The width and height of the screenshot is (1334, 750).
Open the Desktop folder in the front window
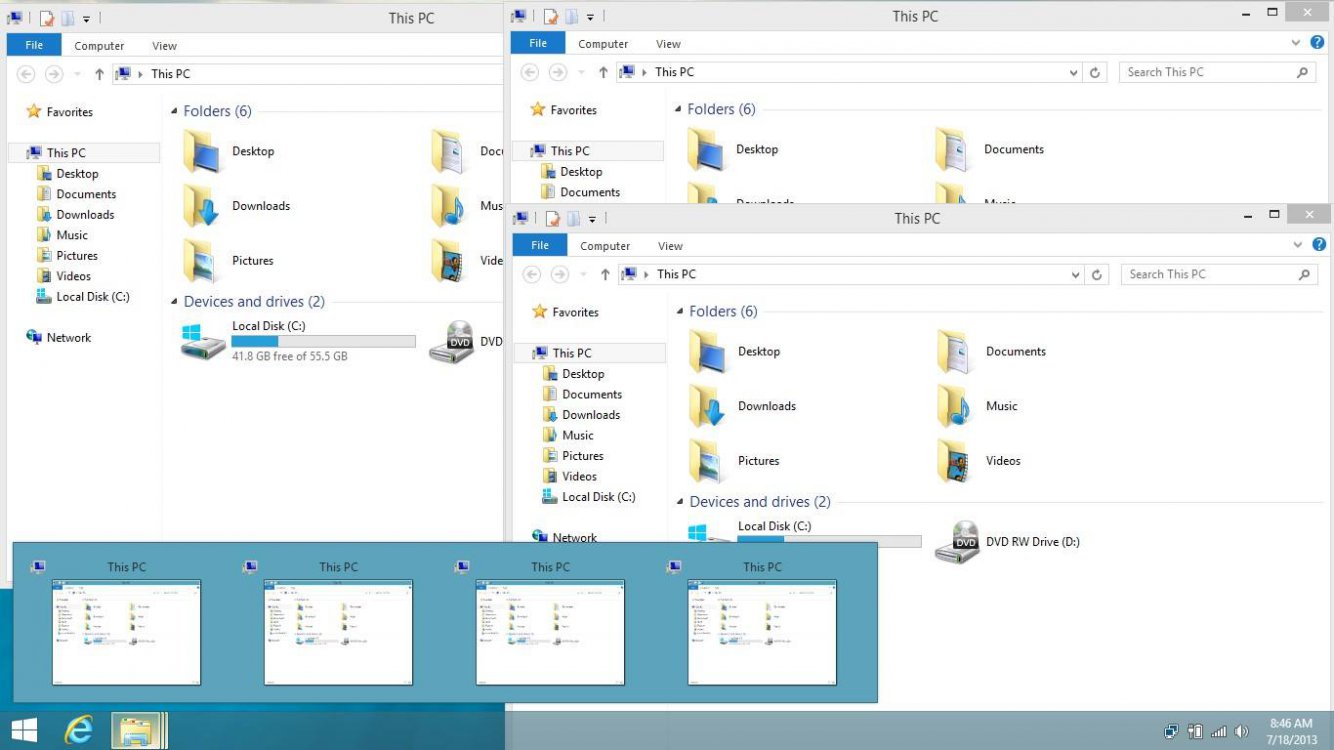coord(734,352)
